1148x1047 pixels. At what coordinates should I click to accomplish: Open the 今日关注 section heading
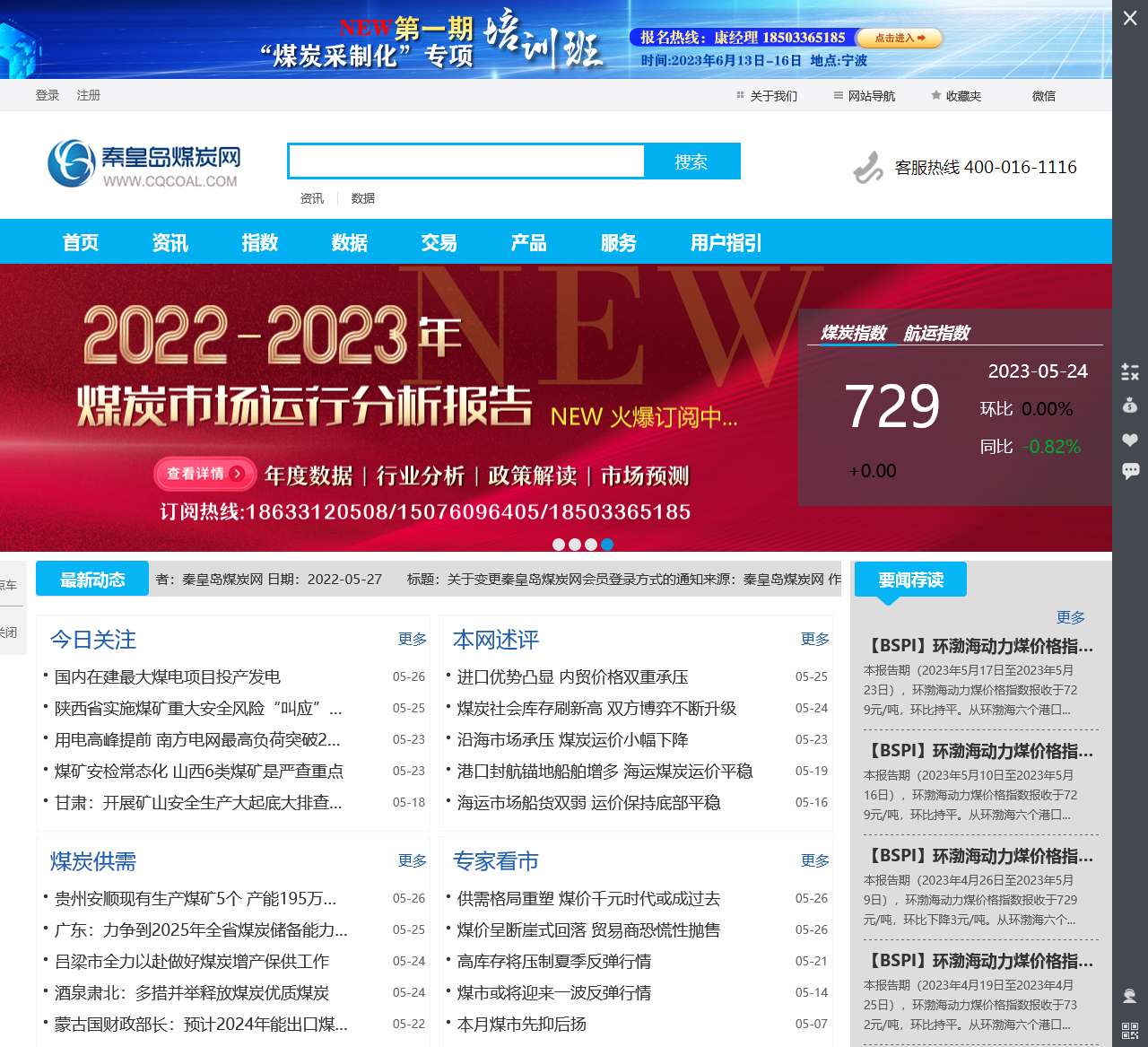(93, 640)
